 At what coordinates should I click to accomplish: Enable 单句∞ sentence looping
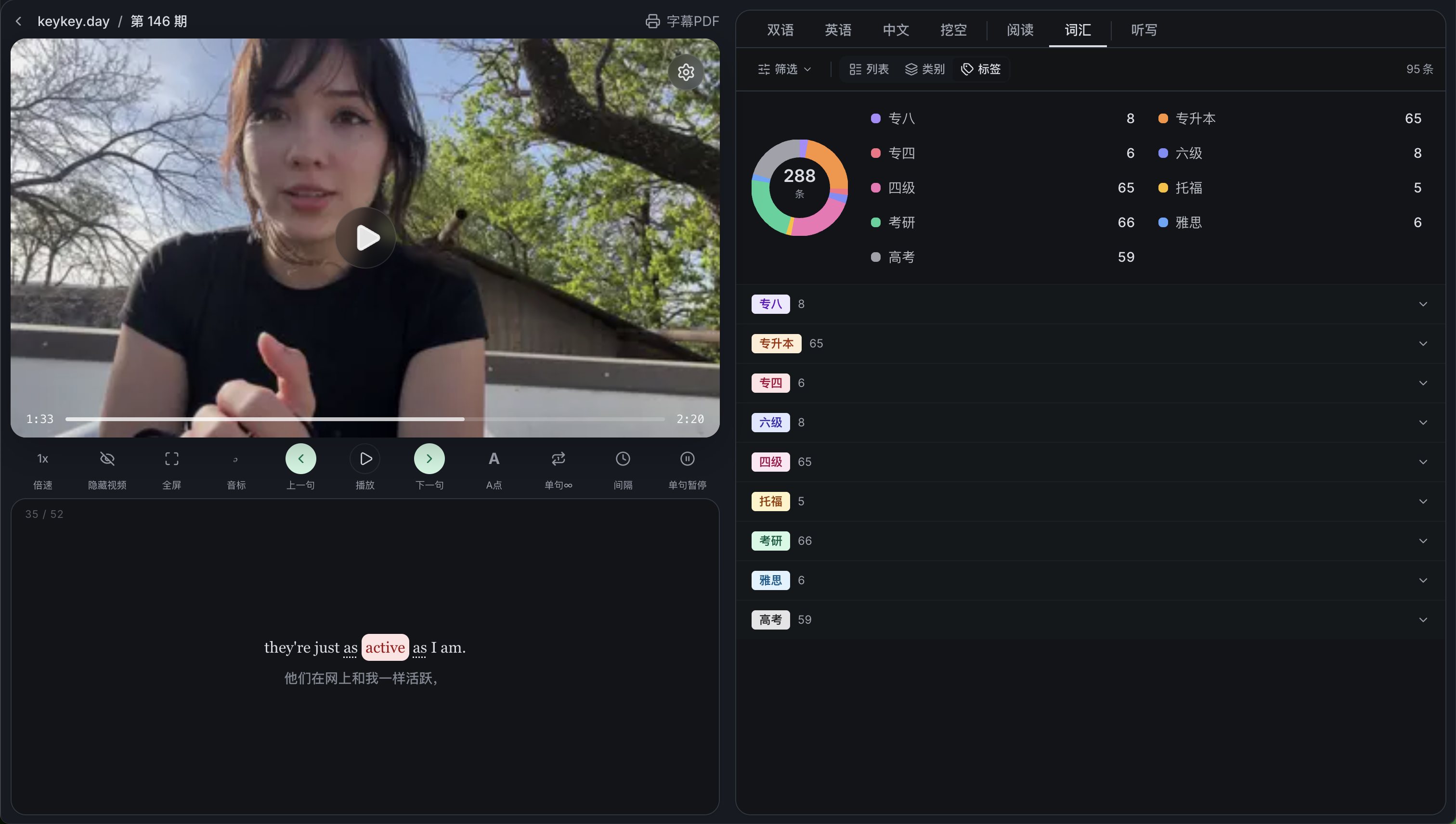click(x=558, y=459)
